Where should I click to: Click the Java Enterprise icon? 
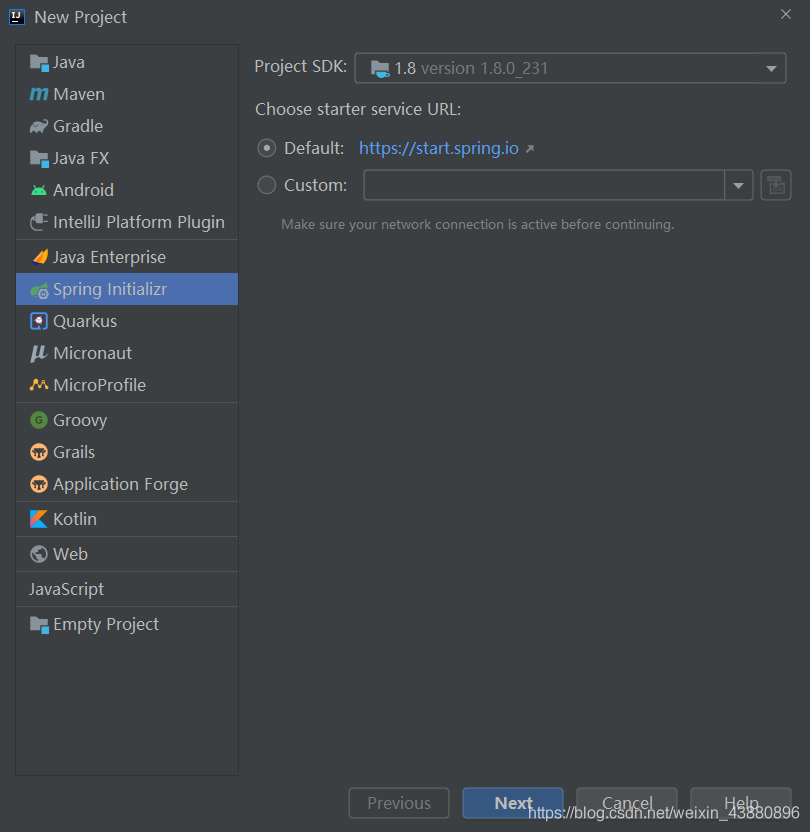click(x=40, y=257)
